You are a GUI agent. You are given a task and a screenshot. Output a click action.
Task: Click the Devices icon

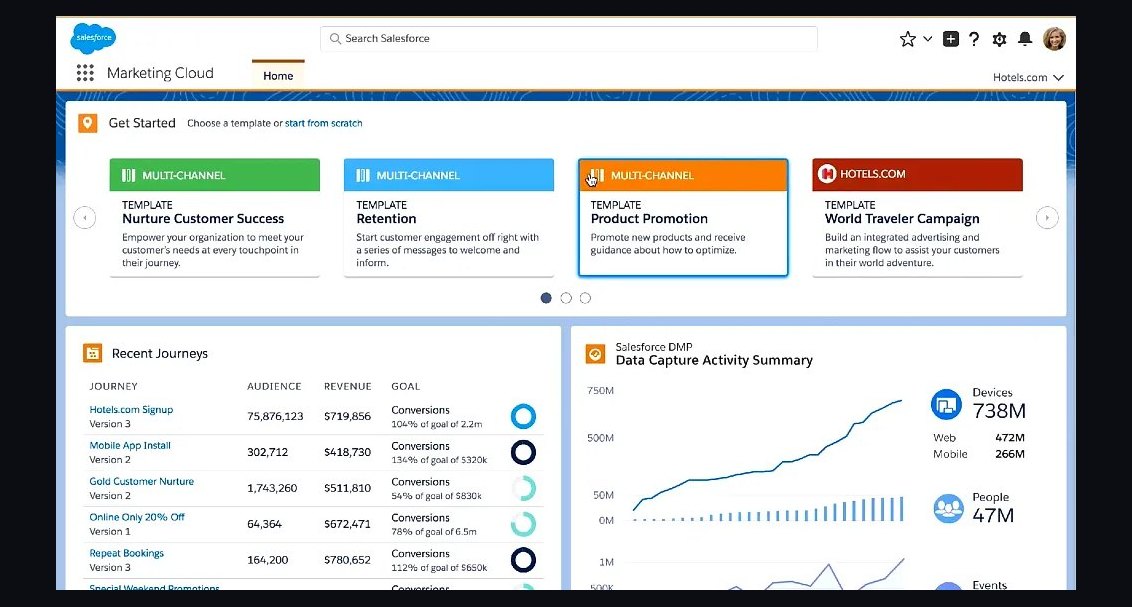pos(946,405)
